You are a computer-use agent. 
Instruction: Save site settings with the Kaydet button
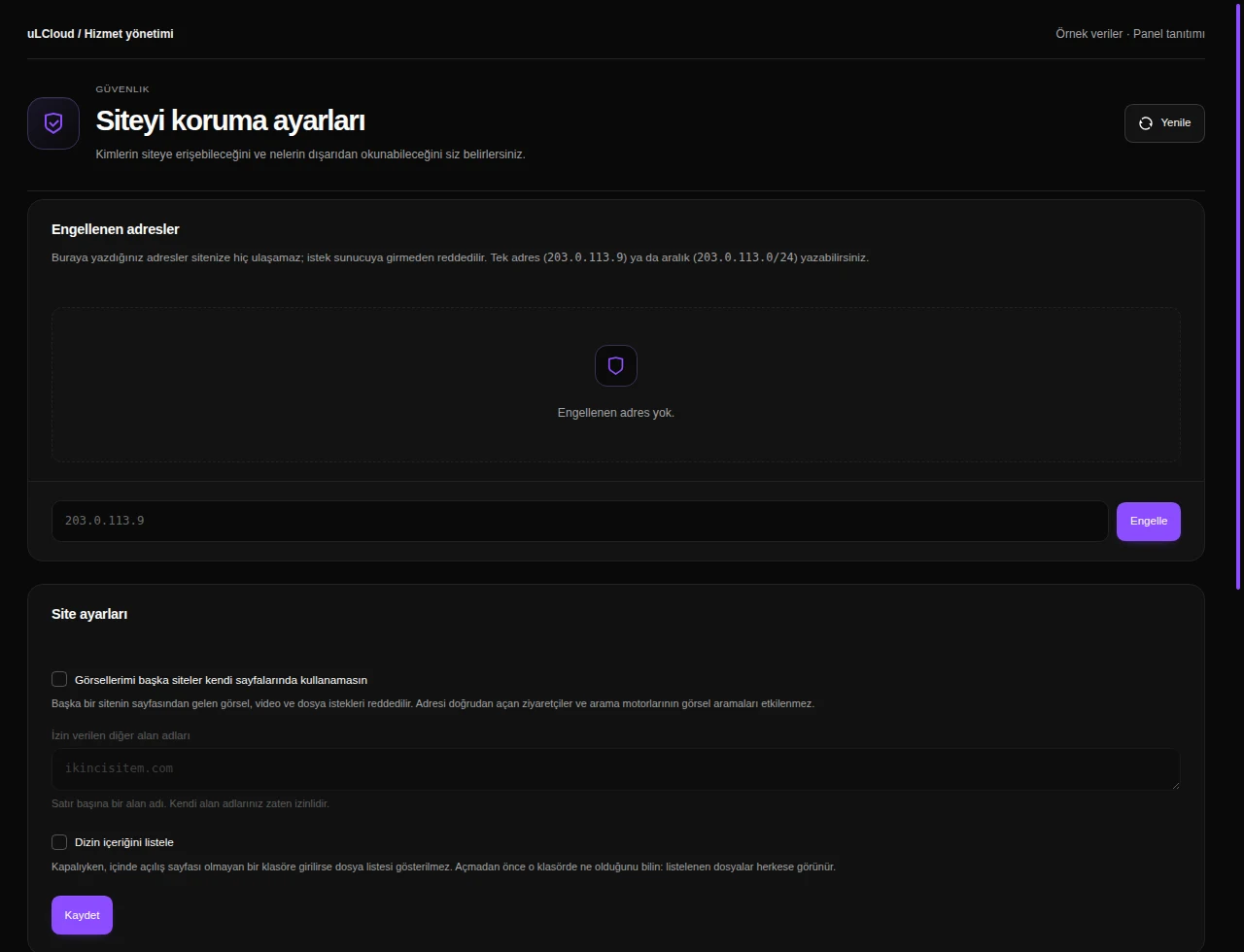tap(82, 915)
